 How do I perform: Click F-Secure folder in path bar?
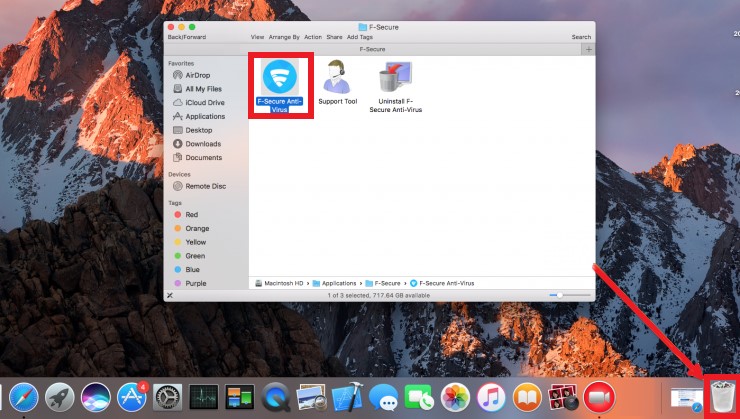[383, 283]
